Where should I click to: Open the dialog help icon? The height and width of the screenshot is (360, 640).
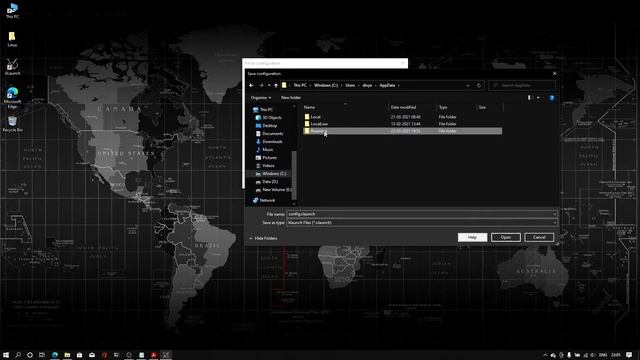pyautogui.click(x=552, y=98)
